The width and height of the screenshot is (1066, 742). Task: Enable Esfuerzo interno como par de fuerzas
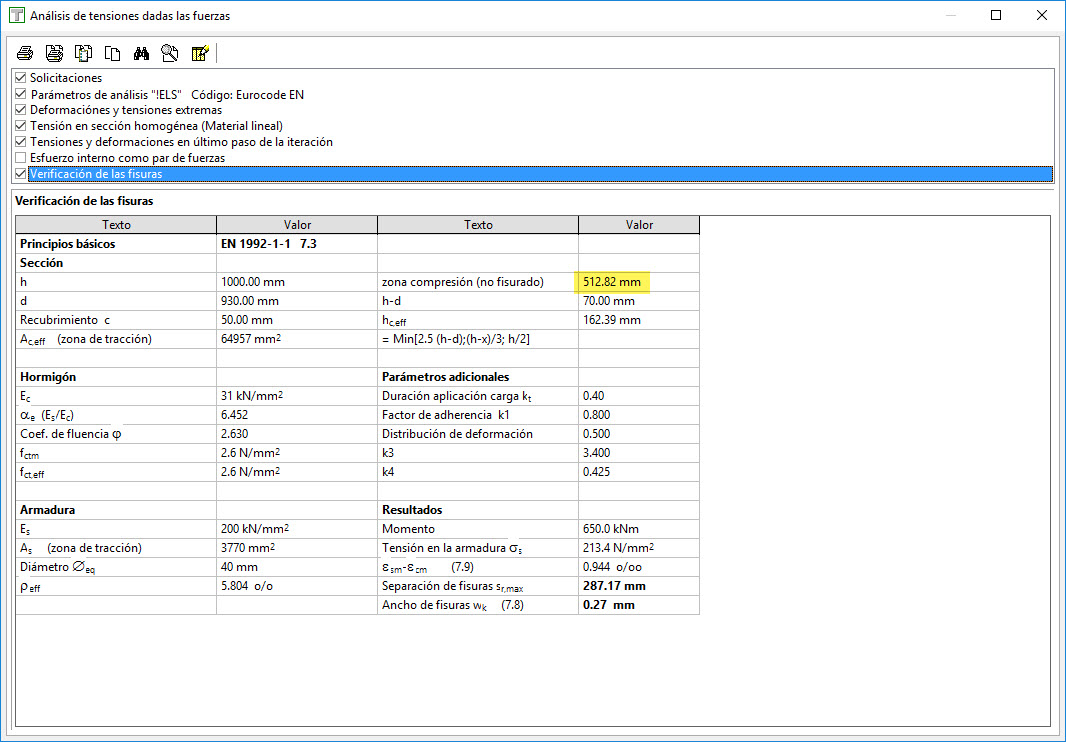(x=21, y=158)
